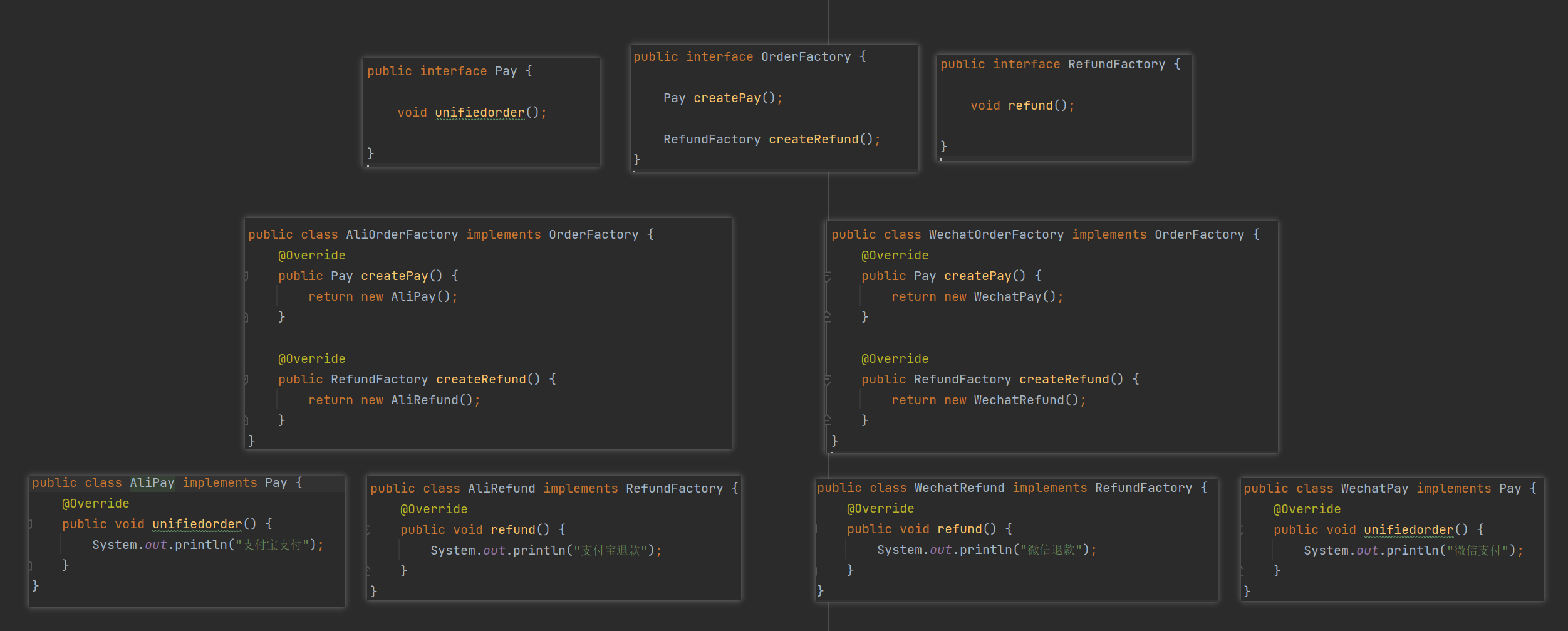Screen dimensions: 1568x631
Task: Click unifiedorder method in AliPay class
Action: pyautogui.click(x=197, y=524)
